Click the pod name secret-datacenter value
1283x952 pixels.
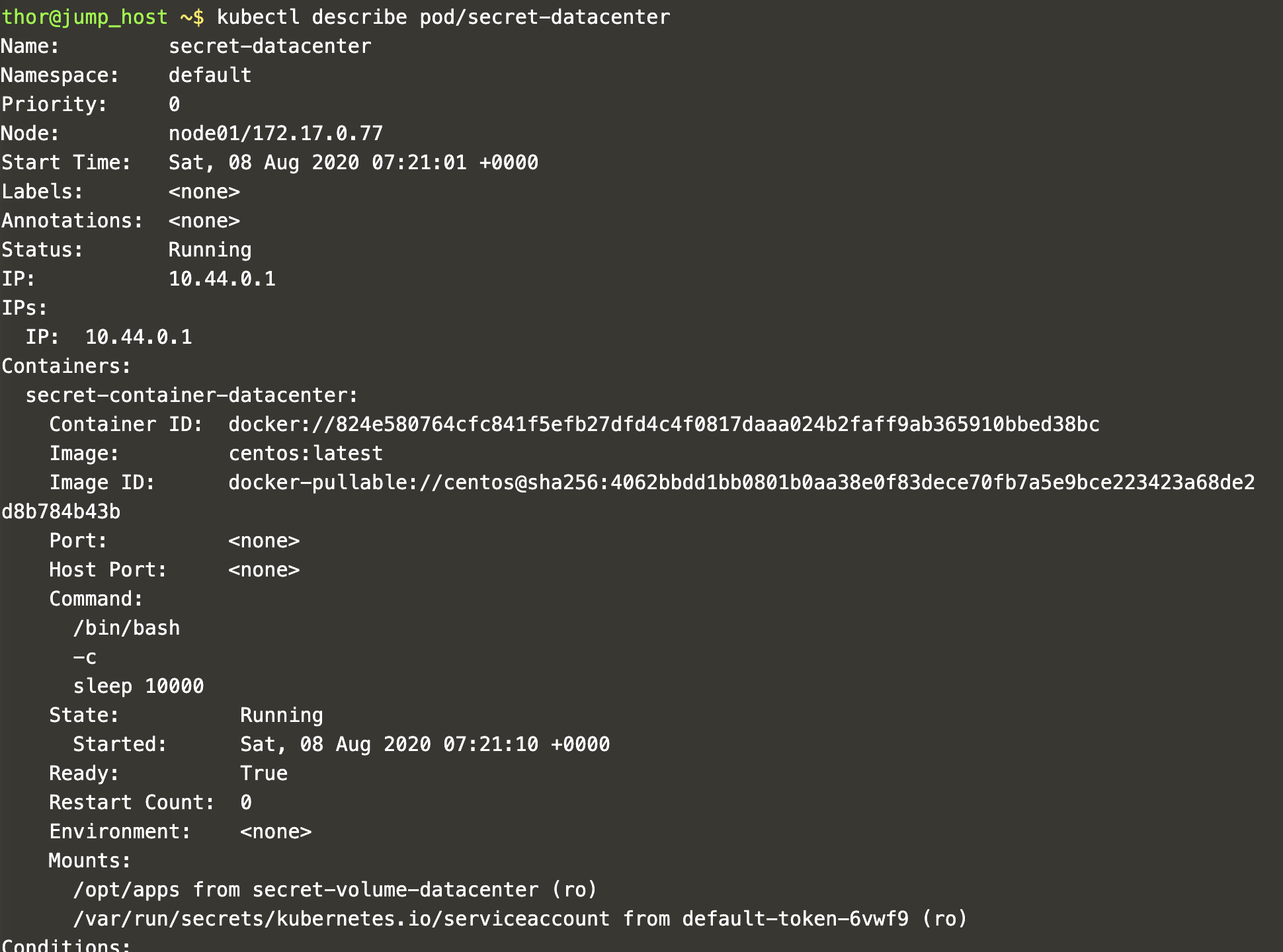pyautogui.click(x=270, y=46)
